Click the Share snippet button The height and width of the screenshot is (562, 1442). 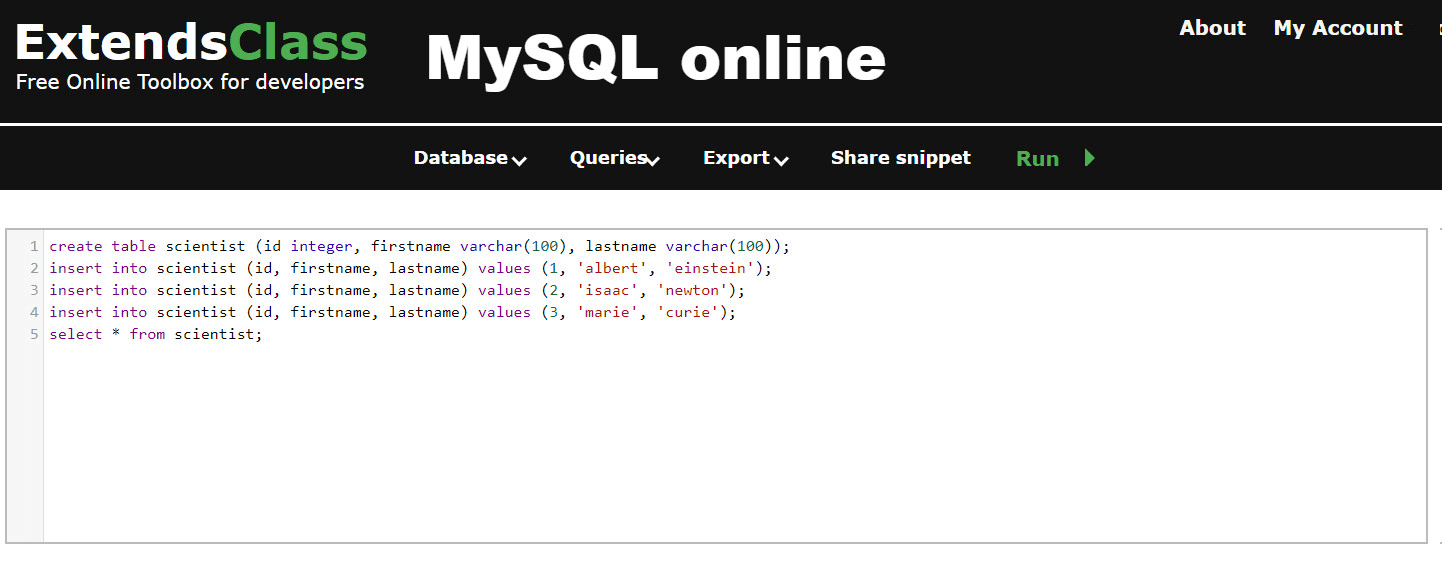(x=901, y=158)
